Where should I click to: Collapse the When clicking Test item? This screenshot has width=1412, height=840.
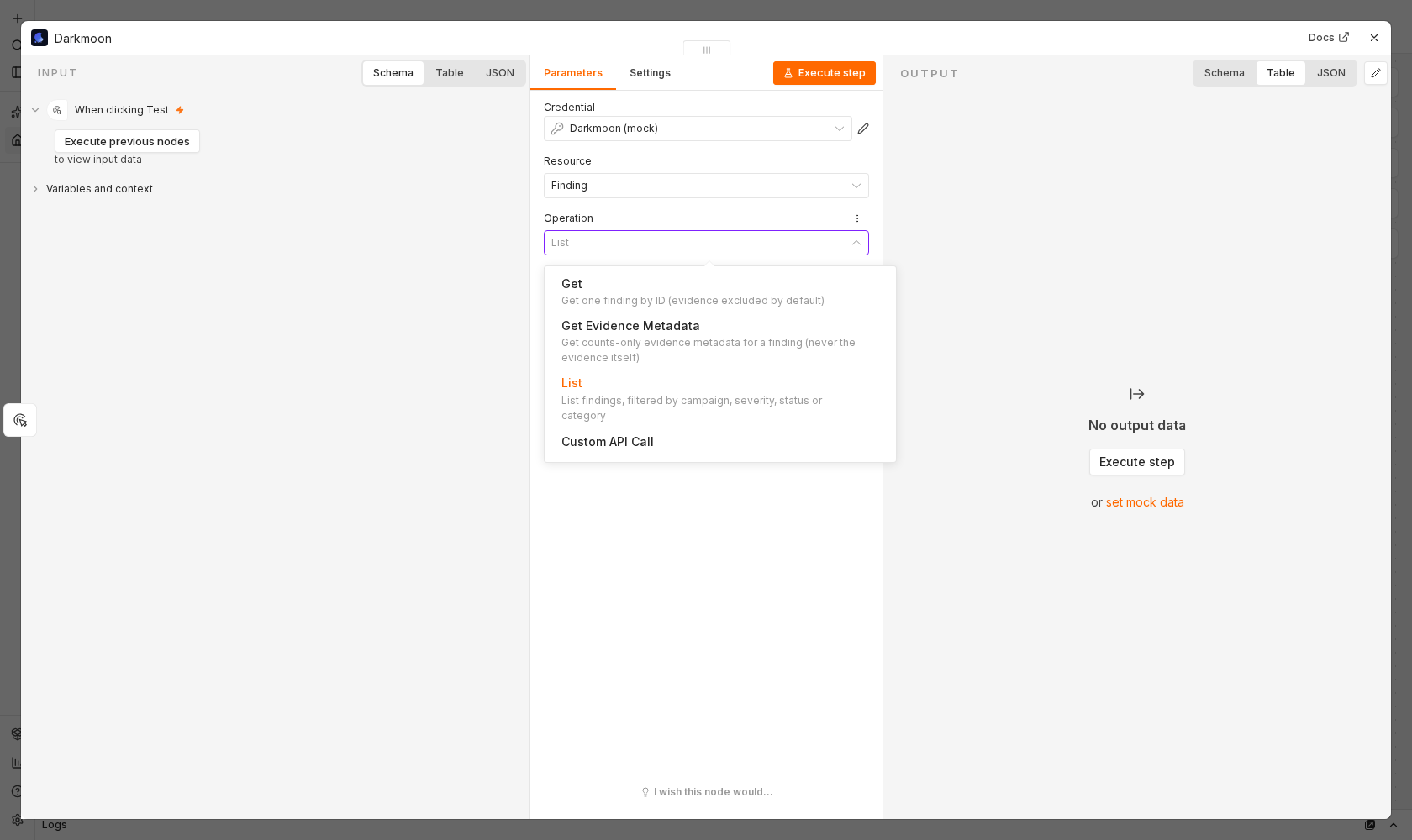point(35,110)
